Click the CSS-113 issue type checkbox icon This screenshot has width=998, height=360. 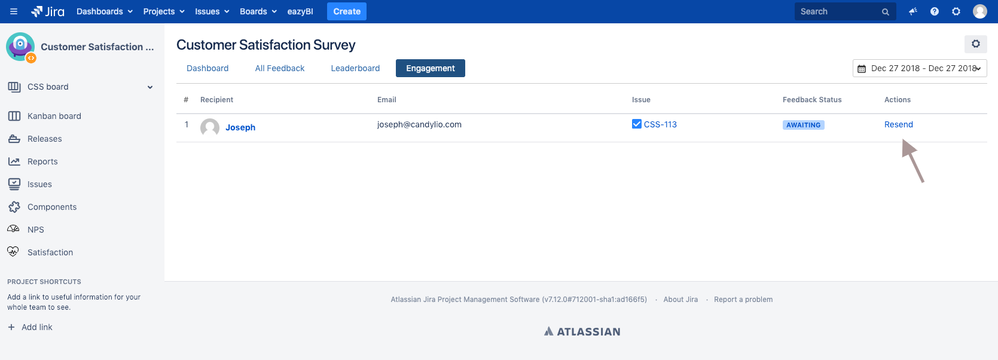pyautogui.click(x=636, y=124)
